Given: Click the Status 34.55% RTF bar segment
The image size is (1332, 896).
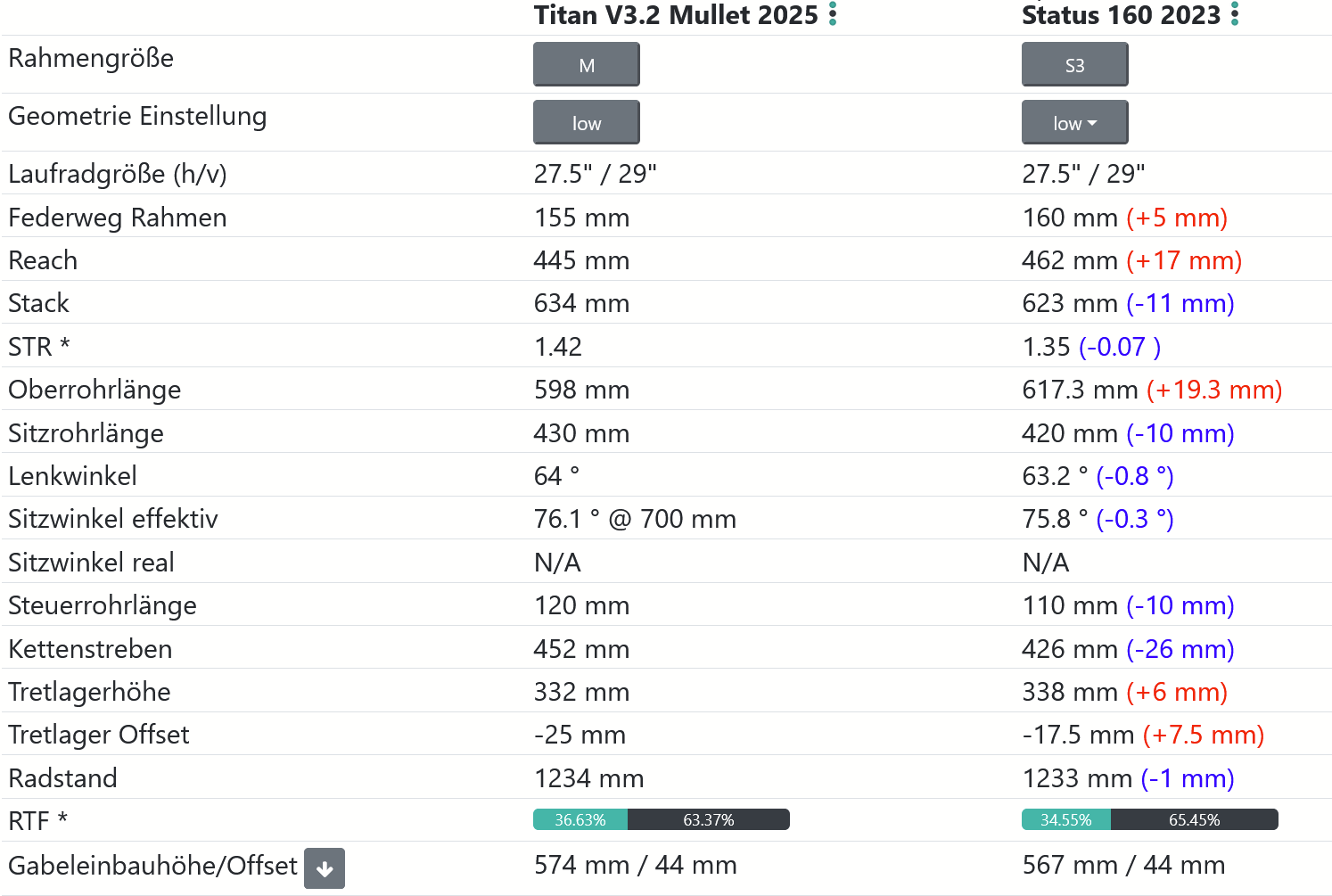Looking at the screenshot, I should [1066, 820].
